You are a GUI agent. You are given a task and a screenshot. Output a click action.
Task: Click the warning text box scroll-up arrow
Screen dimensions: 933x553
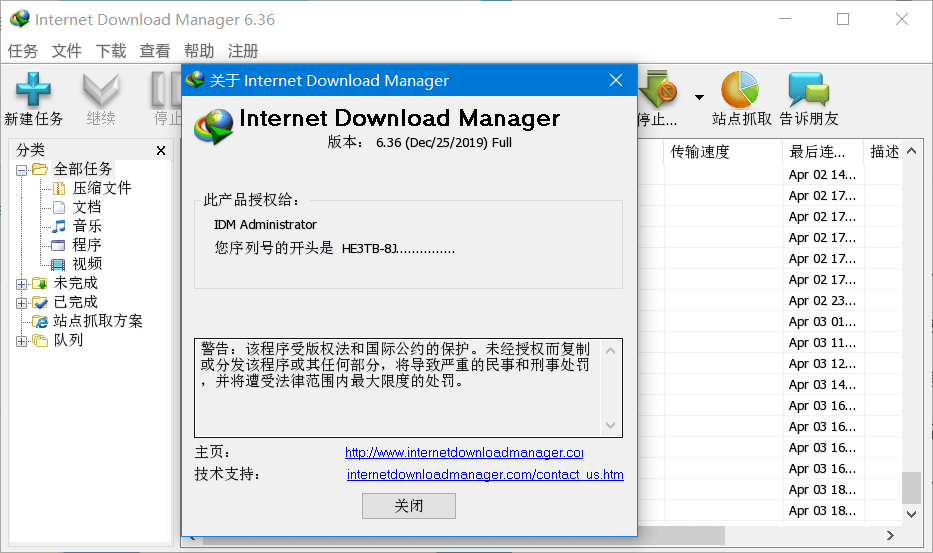[x=610, y=351]
